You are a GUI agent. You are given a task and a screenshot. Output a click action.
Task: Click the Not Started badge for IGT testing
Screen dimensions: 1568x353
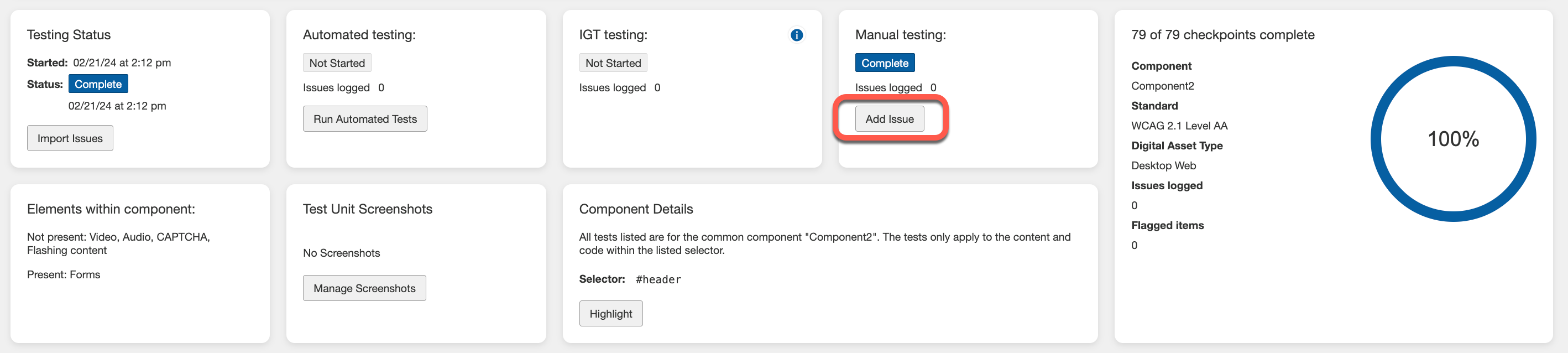[613, 62]
